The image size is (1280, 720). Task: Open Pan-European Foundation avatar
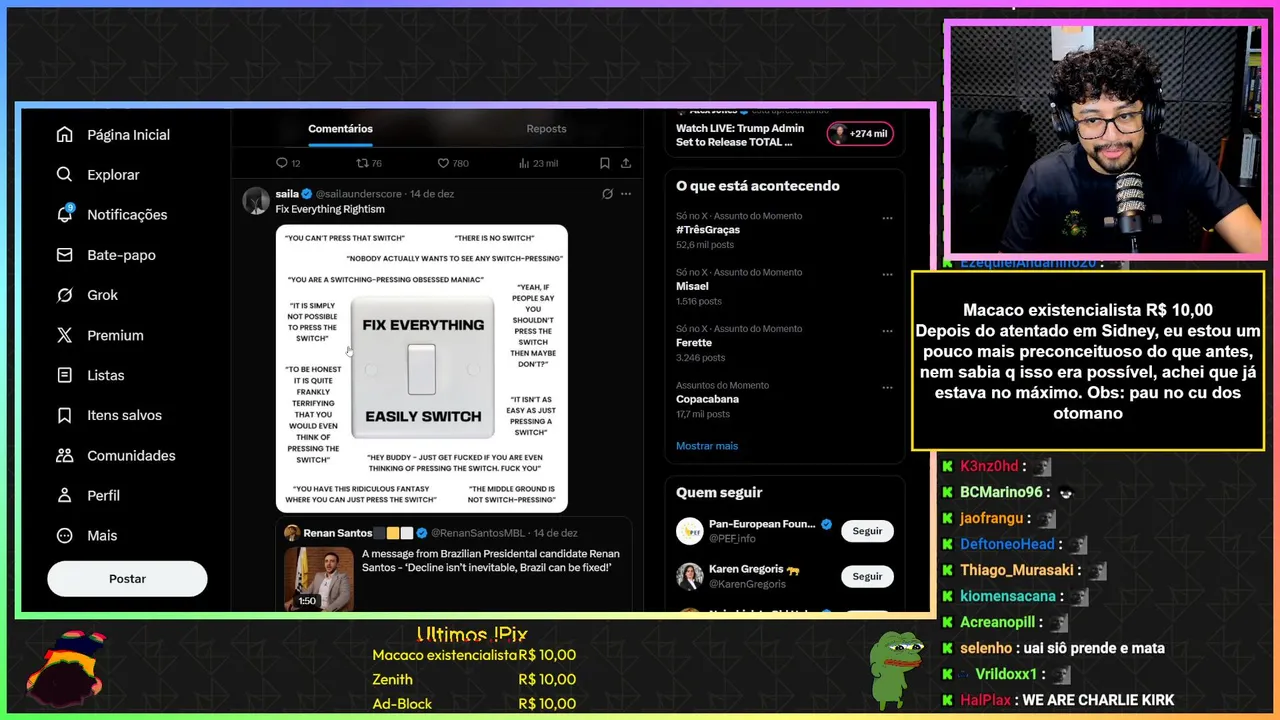690,531
